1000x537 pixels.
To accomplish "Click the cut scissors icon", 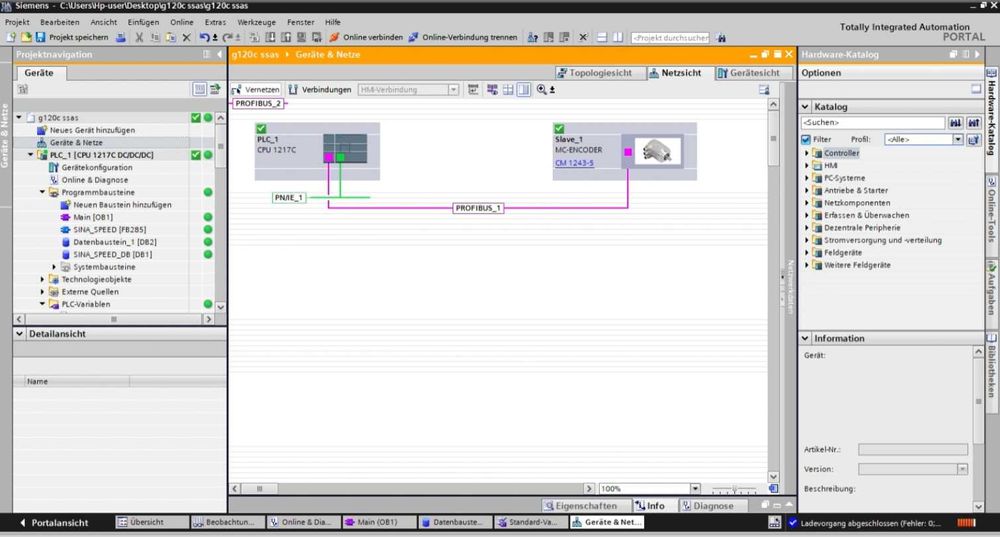I will tap(139, 38).
